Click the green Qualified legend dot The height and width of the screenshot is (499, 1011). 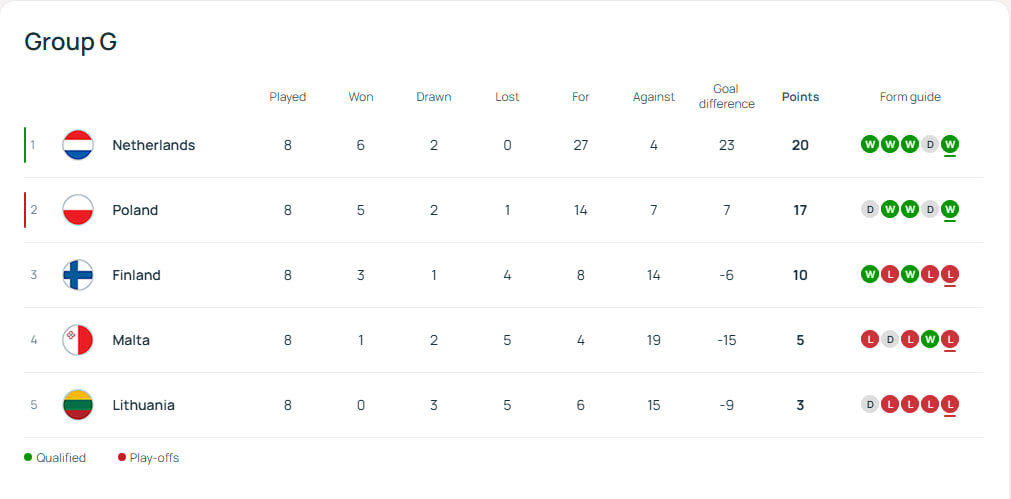pos(28,458)
